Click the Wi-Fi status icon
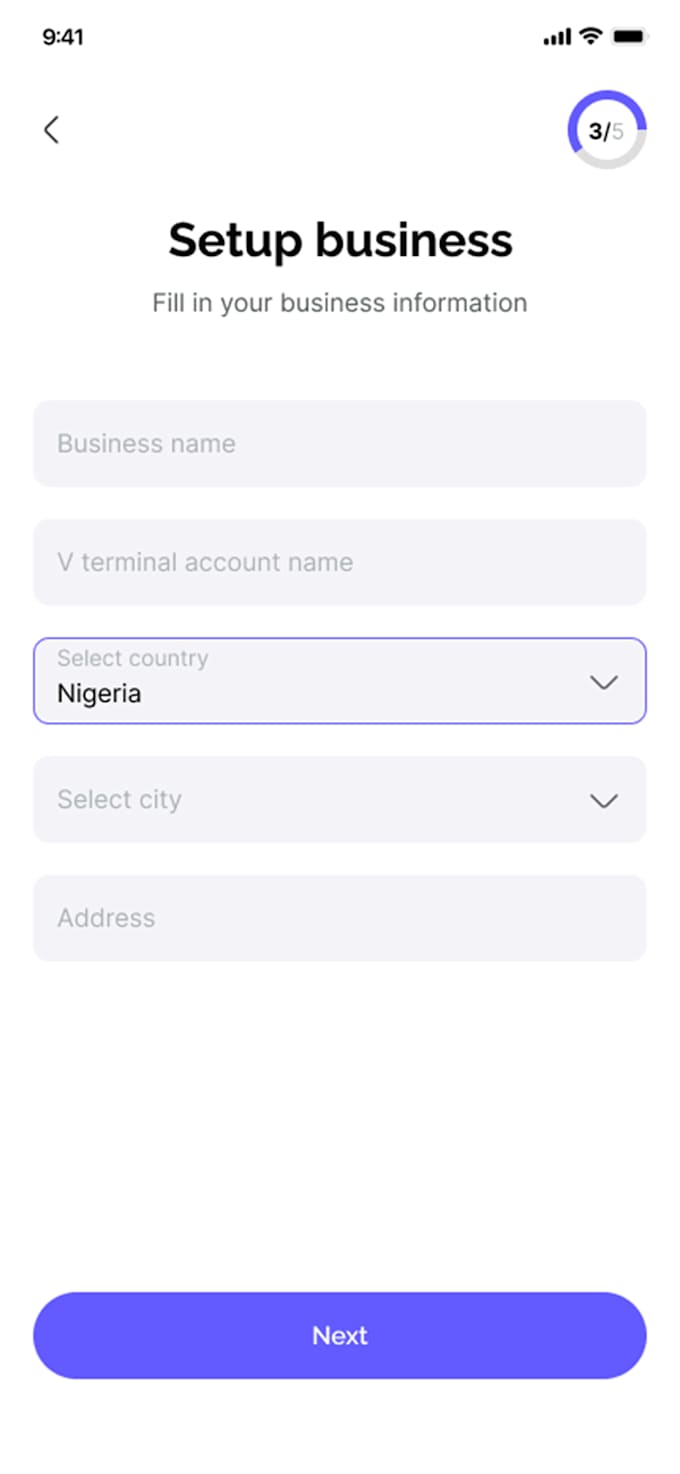This screenshot has height=1474, width=680. pyautogui.click(x=591, y=36)
